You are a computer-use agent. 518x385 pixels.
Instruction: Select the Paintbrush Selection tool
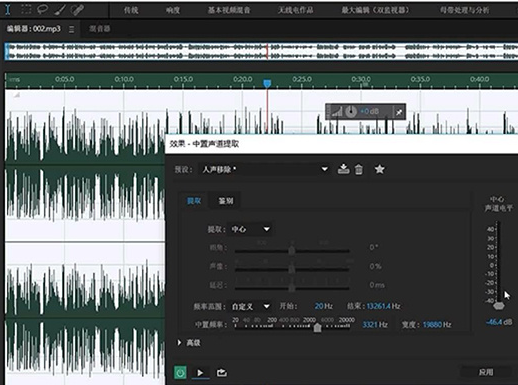point(60,10)
